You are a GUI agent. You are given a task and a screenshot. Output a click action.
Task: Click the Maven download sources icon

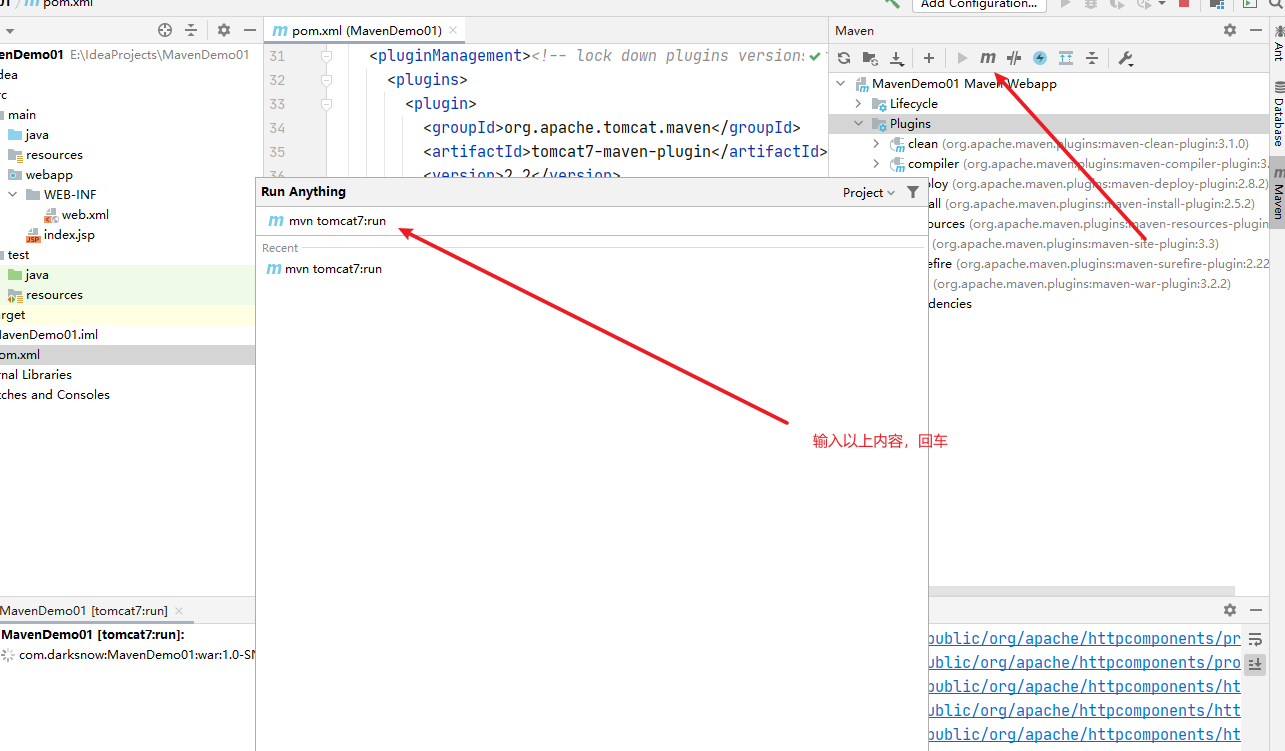(896, 58)
